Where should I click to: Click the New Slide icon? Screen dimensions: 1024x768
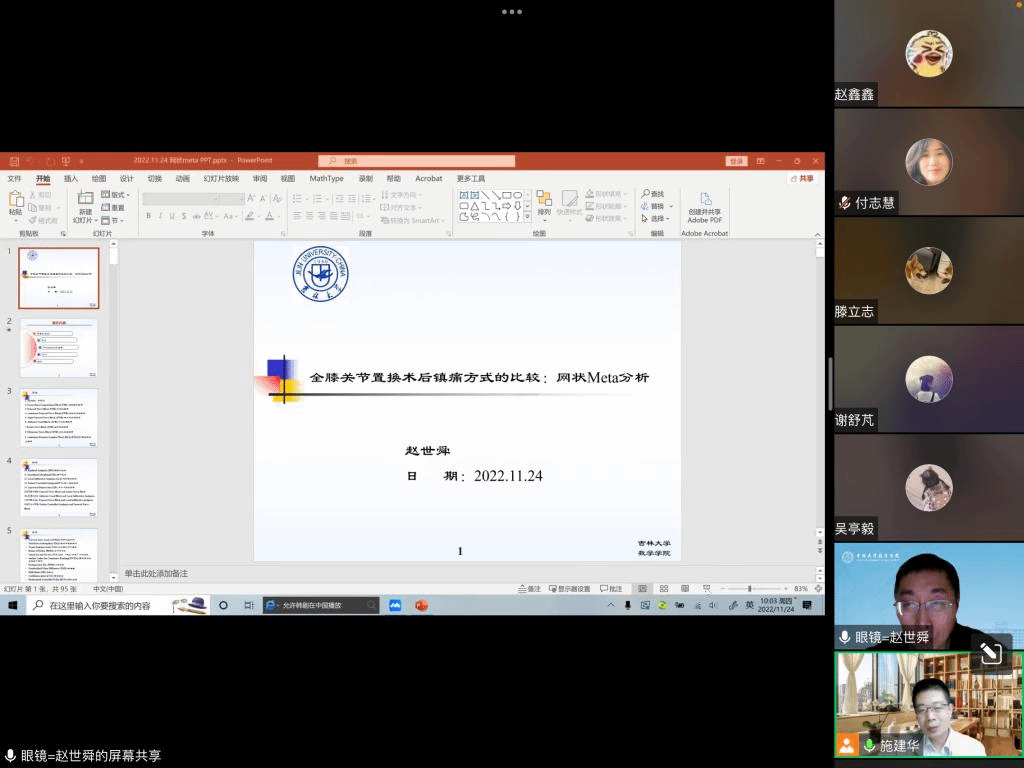85,199
